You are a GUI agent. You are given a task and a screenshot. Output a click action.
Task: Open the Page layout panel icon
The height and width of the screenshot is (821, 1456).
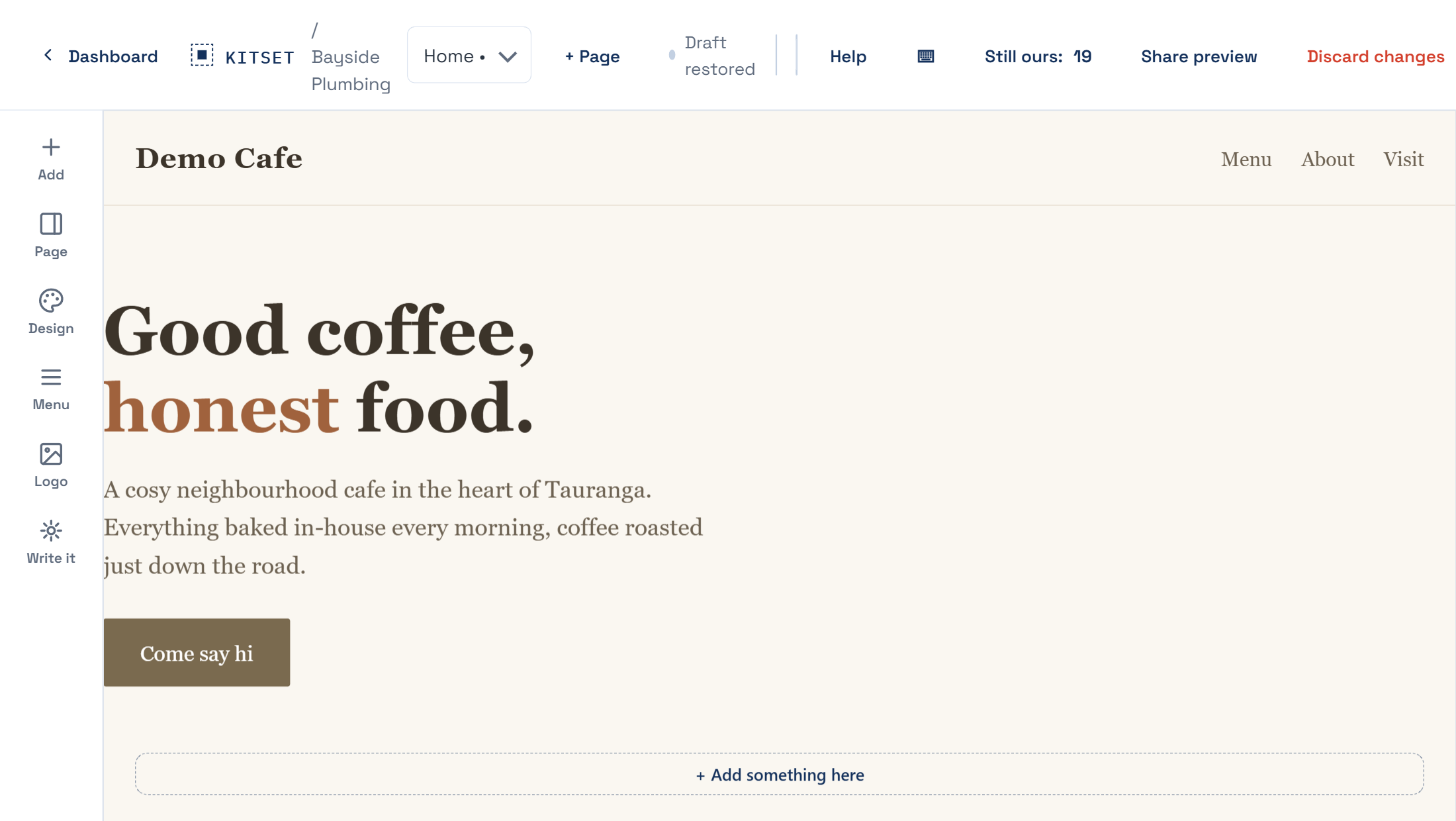(51, 224)
